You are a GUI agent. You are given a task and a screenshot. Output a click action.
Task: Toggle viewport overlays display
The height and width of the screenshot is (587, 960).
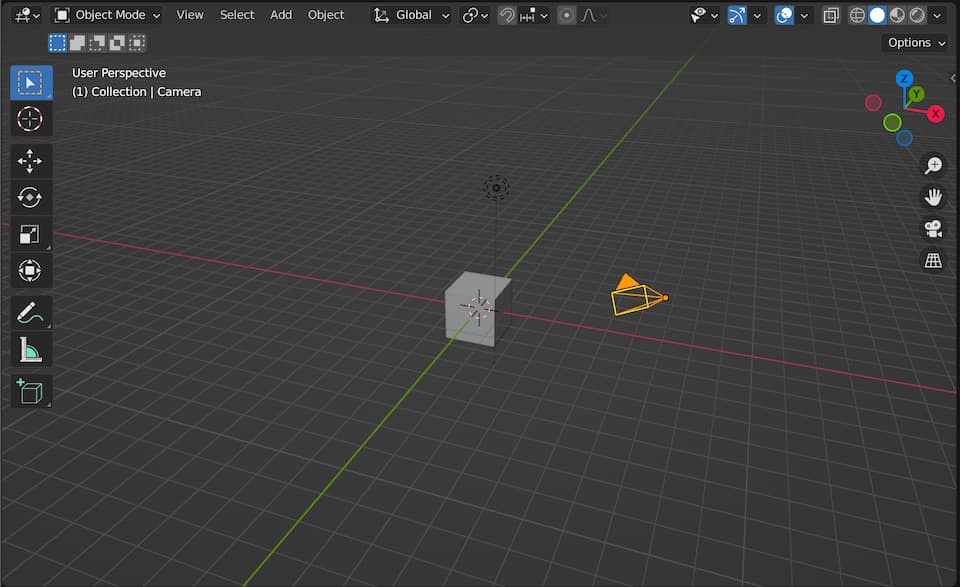click(785, 15)
